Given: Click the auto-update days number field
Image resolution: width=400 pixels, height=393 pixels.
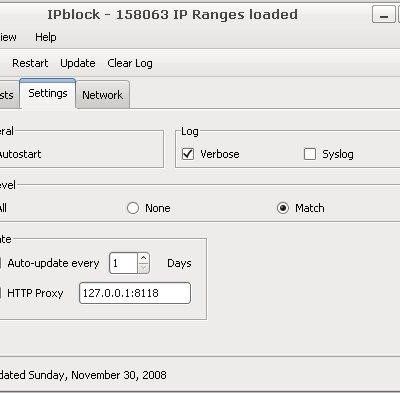Looking at the screenshot, I should coord(123,263).
